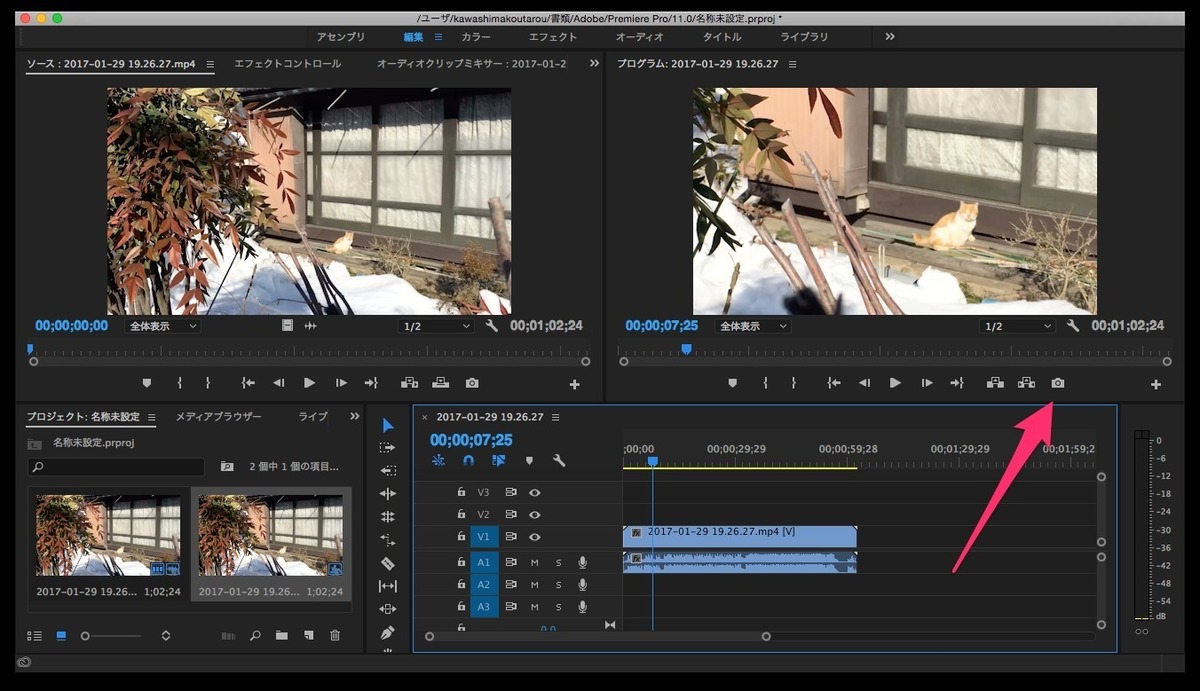Toggle snapping with the magnet icon
The image size is (1200, 691).
point(468,460)
